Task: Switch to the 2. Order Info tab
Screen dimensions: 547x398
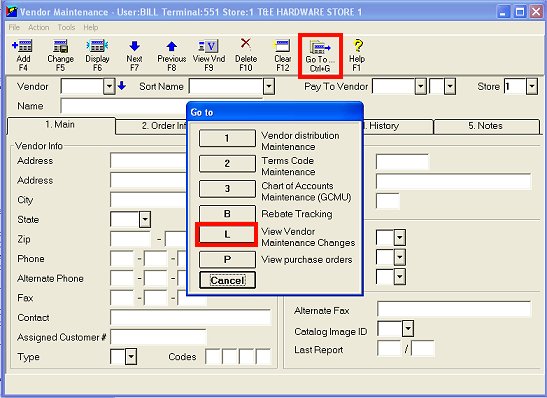Action: tap(152, 126)
